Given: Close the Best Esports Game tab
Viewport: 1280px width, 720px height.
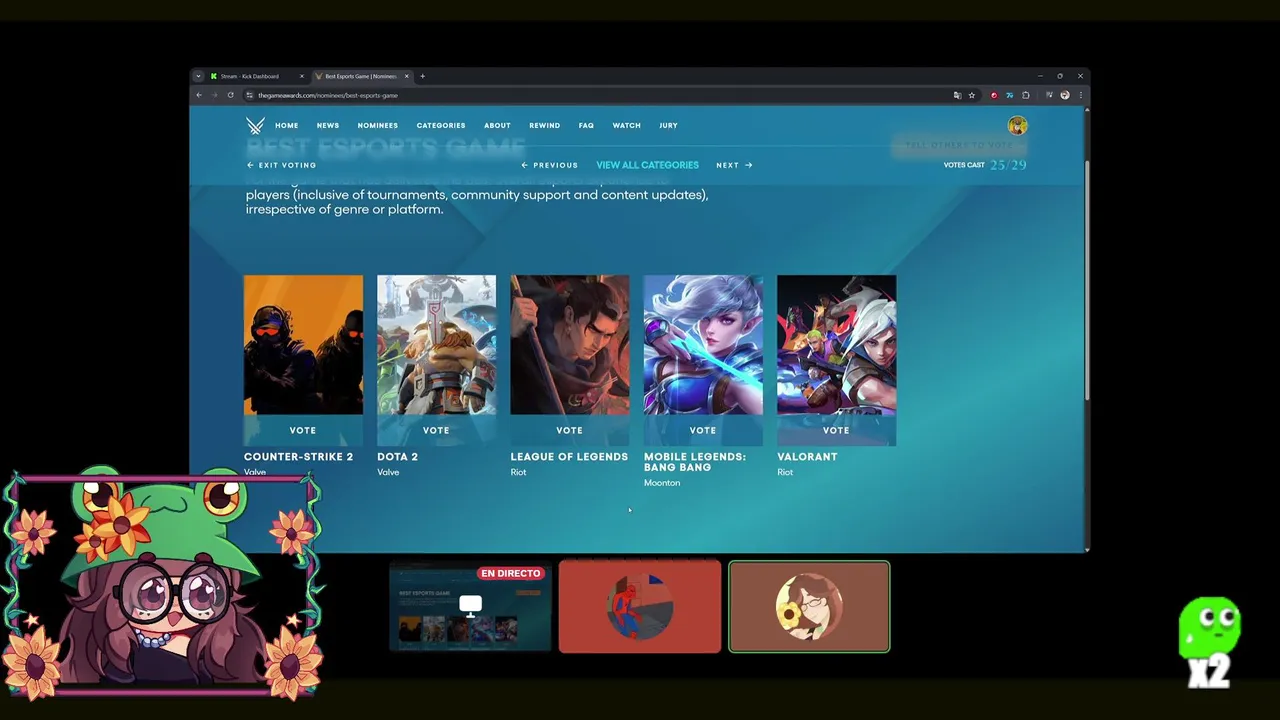Looking at the screenshot, I should pos(406,76).
